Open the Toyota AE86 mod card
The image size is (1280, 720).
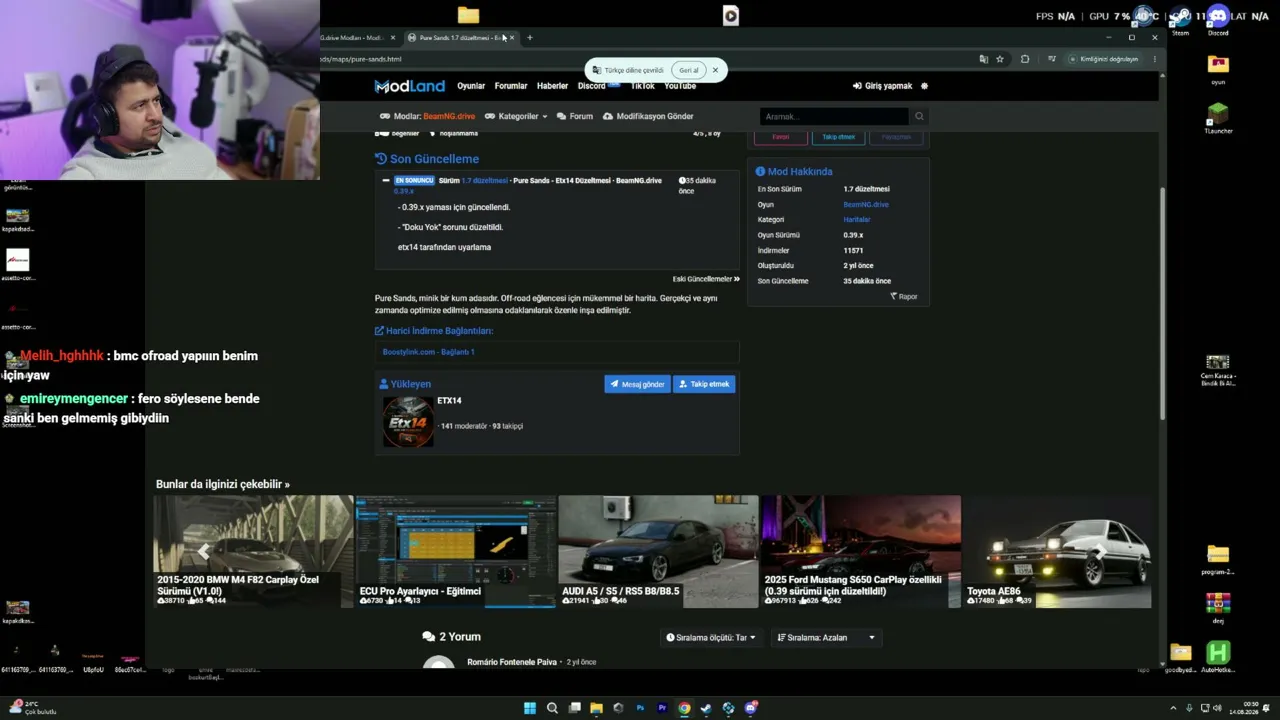coord(1057,551)
